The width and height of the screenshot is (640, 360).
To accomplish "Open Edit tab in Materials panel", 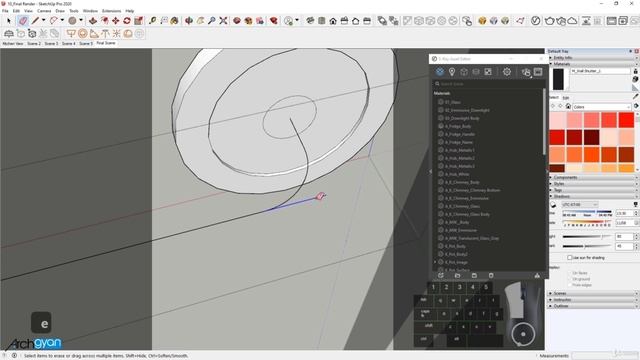I will (x=566, y=98).
